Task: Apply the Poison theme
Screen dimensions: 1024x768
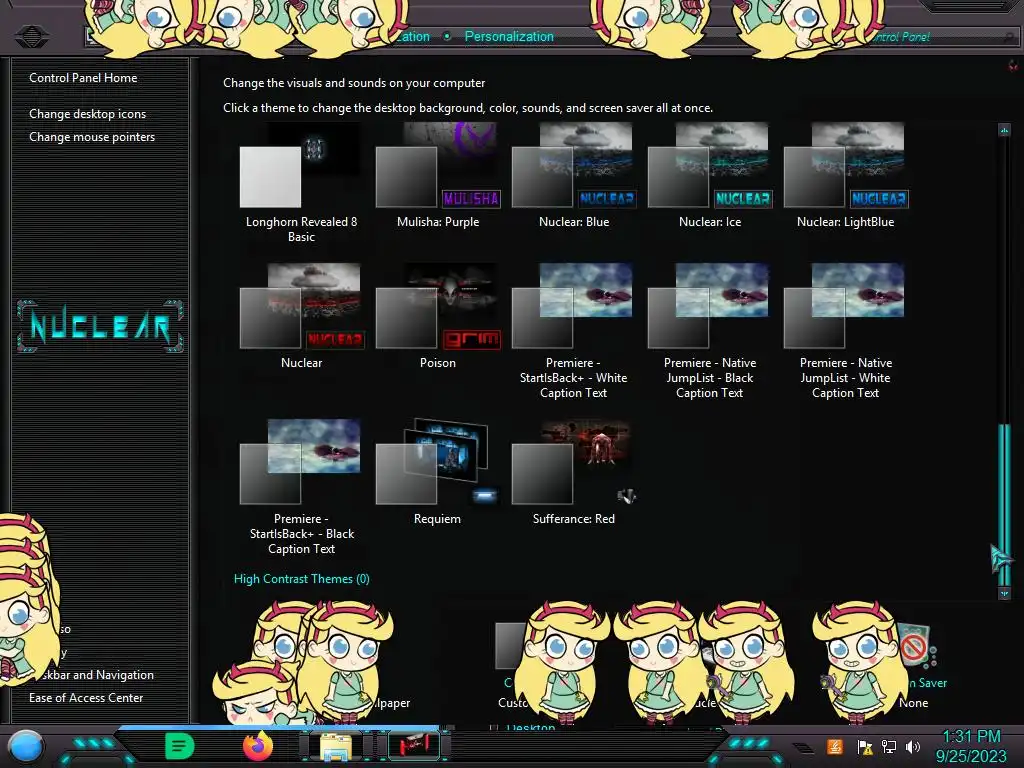Action: pyautogui.click(x=438, y=317)
